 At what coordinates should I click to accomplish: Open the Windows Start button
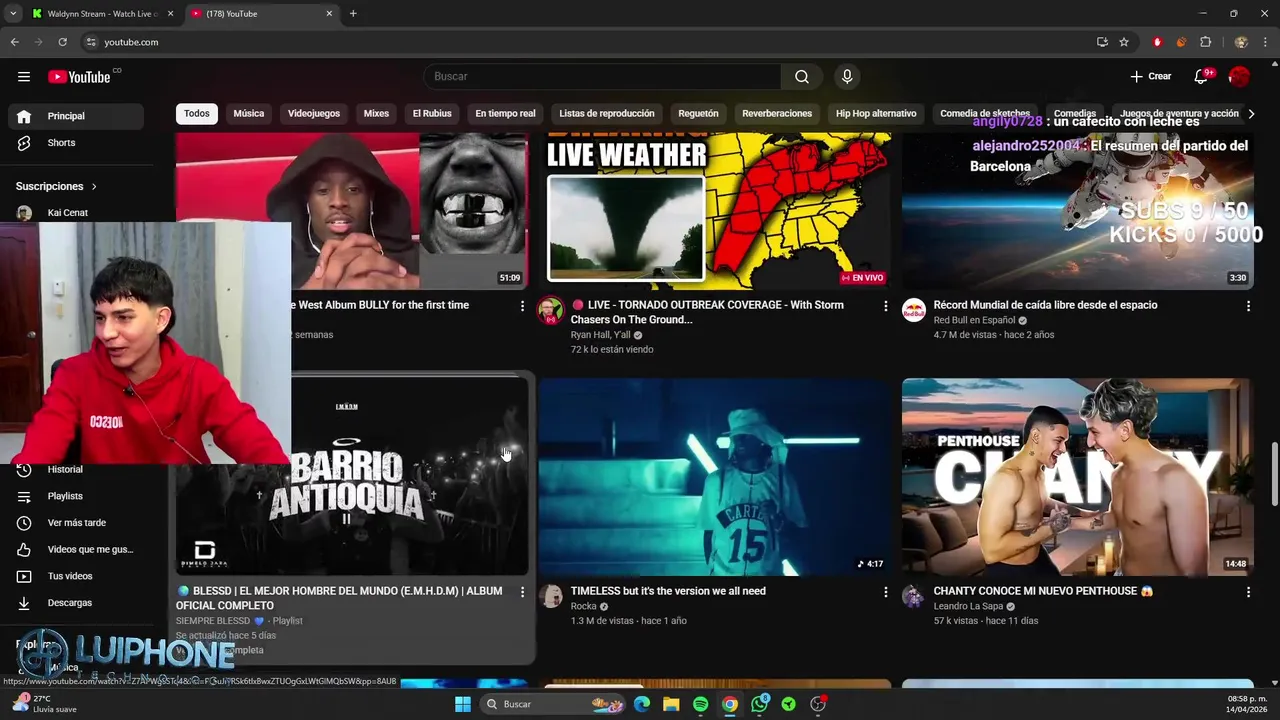(463, 704)
